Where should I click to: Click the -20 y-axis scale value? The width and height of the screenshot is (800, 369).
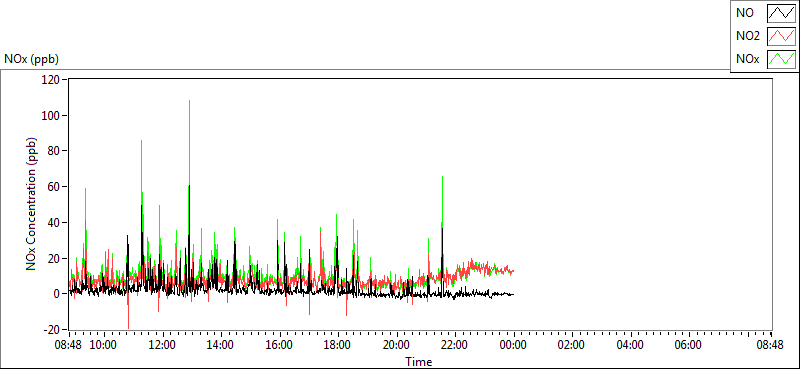pyautogui.click(x=53, y=330)
